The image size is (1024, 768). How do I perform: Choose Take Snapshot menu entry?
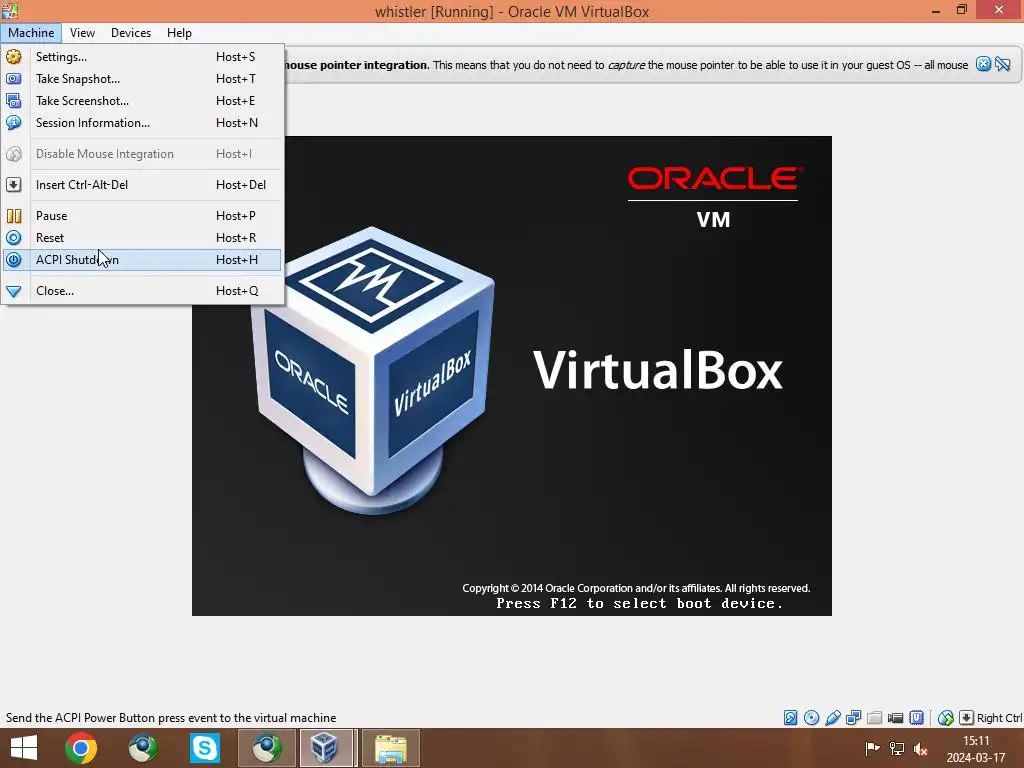pyautogui.click(x=142, y=79)
